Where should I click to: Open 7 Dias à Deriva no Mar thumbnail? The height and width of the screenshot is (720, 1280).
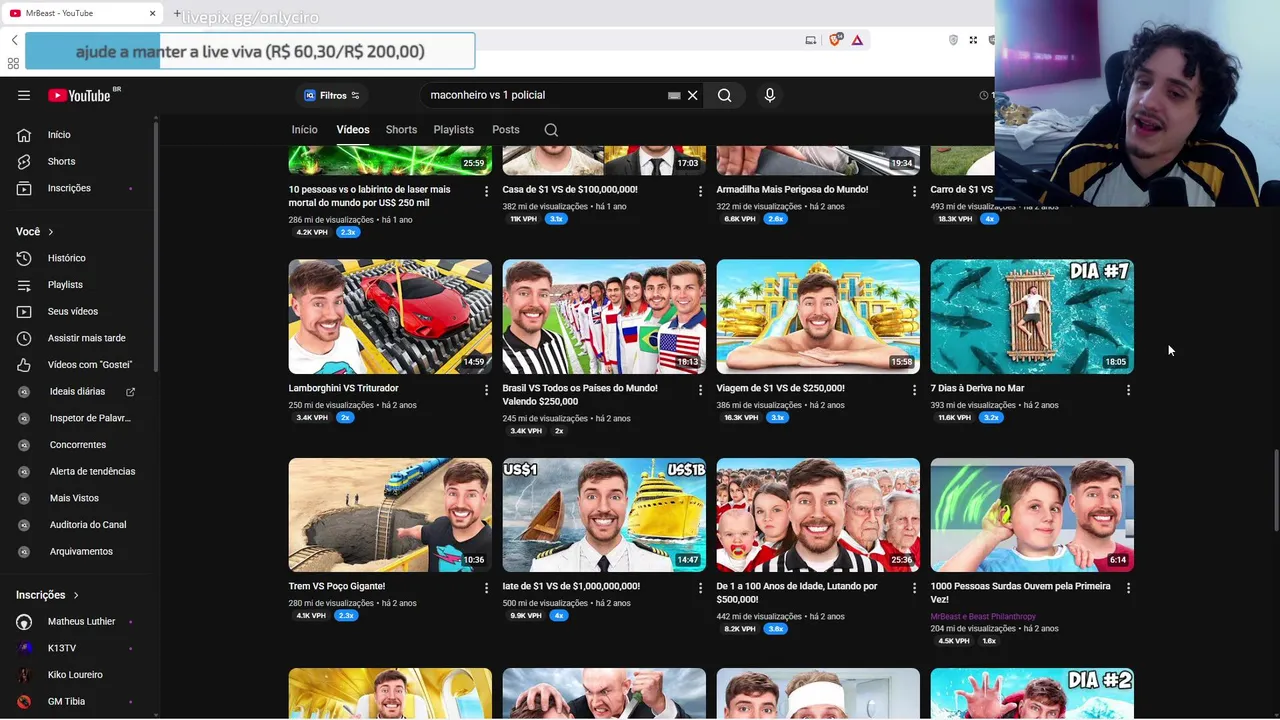pyautogui.click(x=1032, y=316)
